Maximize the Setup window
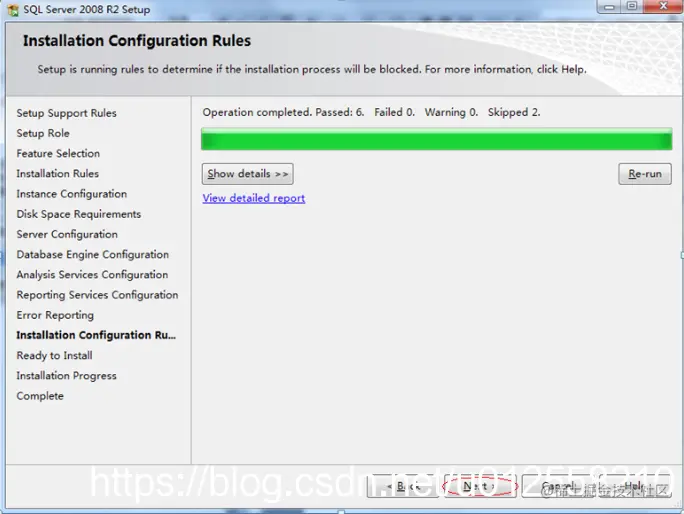 [632, 7]
